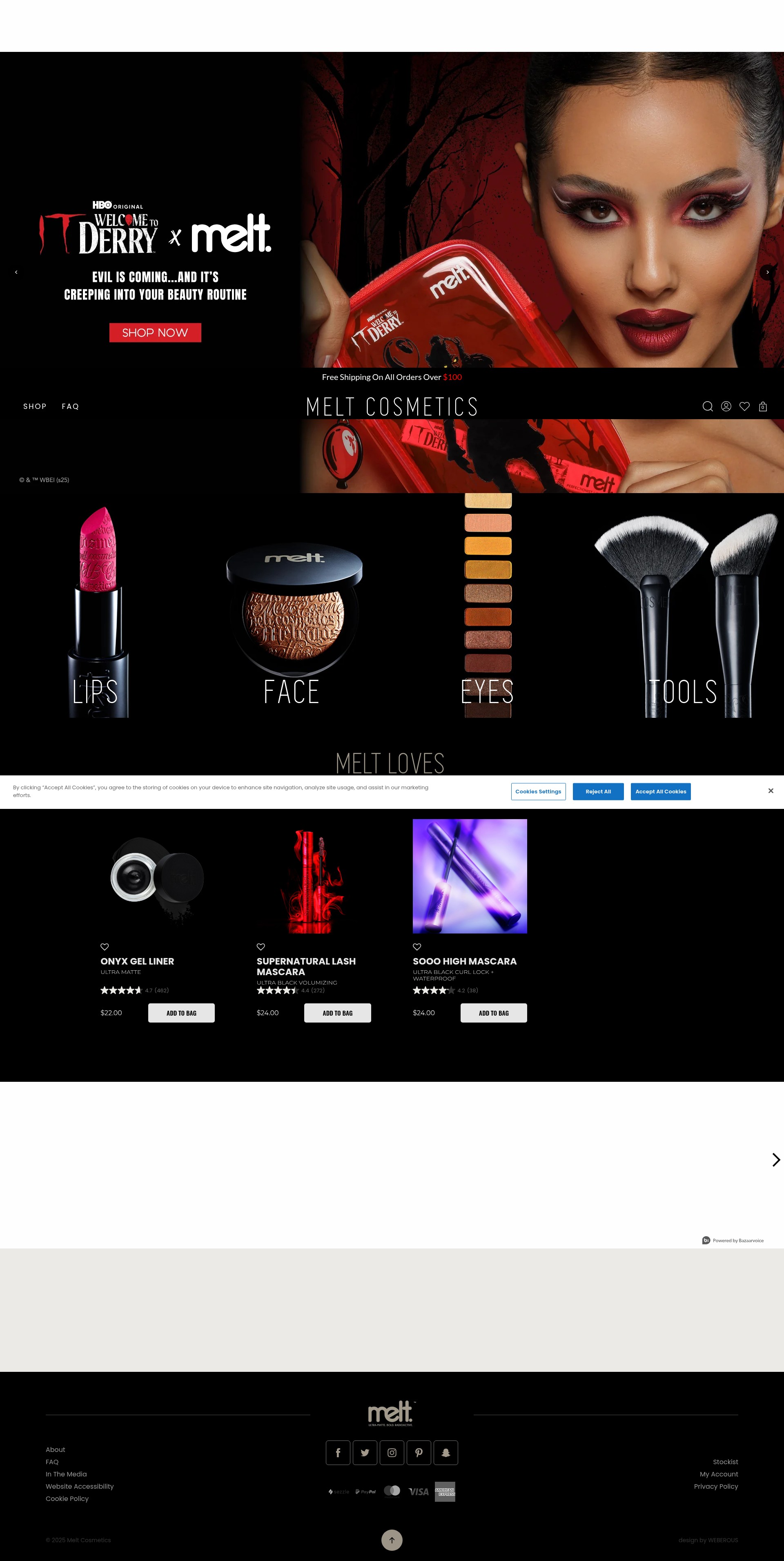Click the Sezzle payment icon

[x=339, y=1491]
